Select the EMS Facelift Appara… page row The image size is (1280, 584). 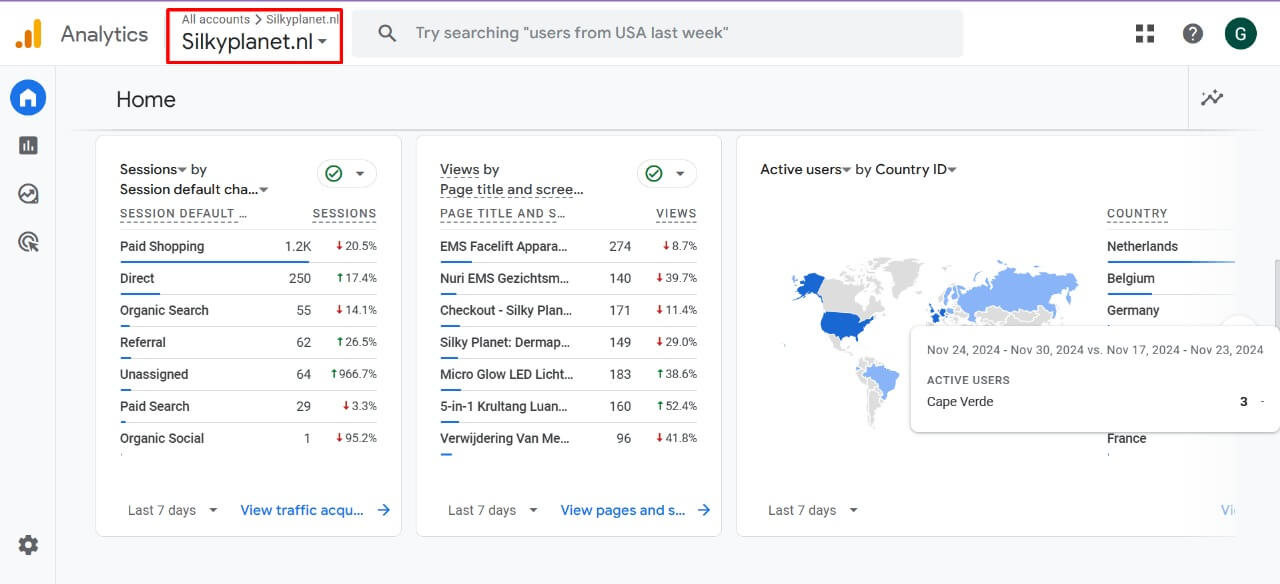[x=568, y=247]
